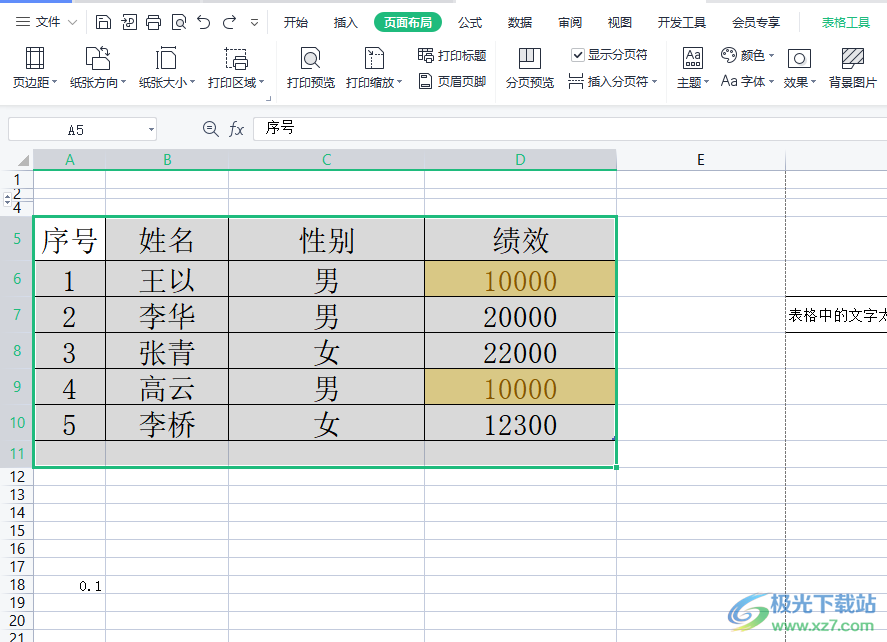
Task: Expand the arrow next to 文件
Action: [72, 23]
